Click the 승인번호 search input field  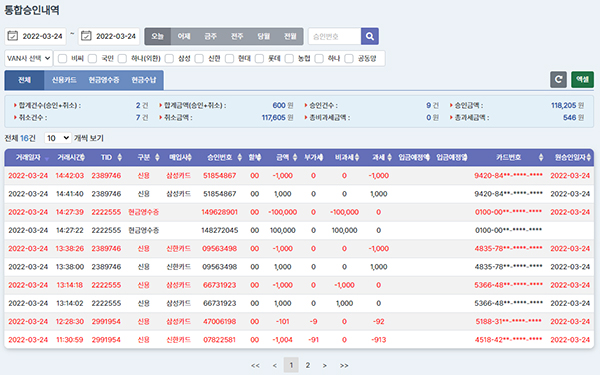click(x=334, y=36)
